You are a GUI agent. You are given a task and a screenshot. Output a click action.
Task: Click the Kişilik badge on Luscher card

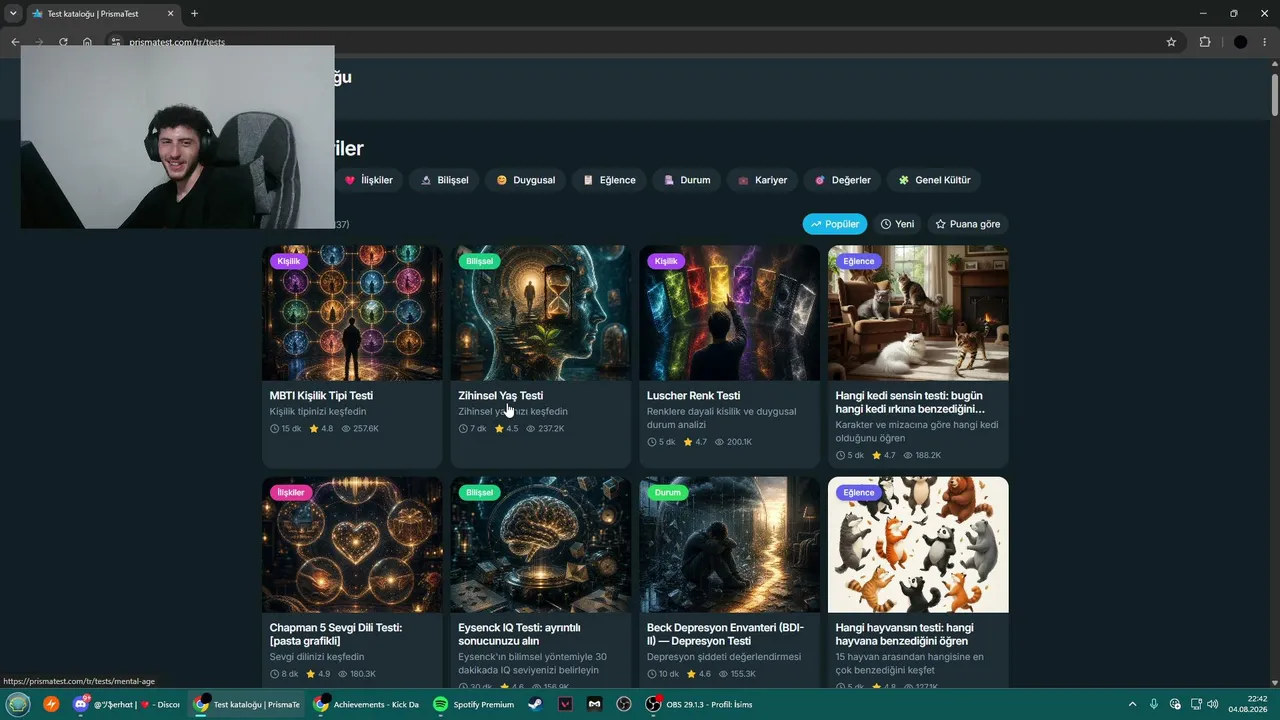[x=666, y=261]
